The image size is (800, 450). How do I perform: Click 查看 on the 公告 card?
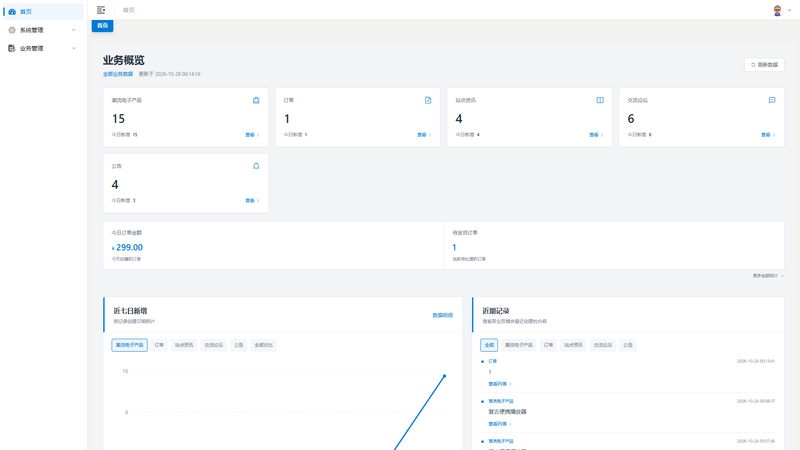point(252,201)
